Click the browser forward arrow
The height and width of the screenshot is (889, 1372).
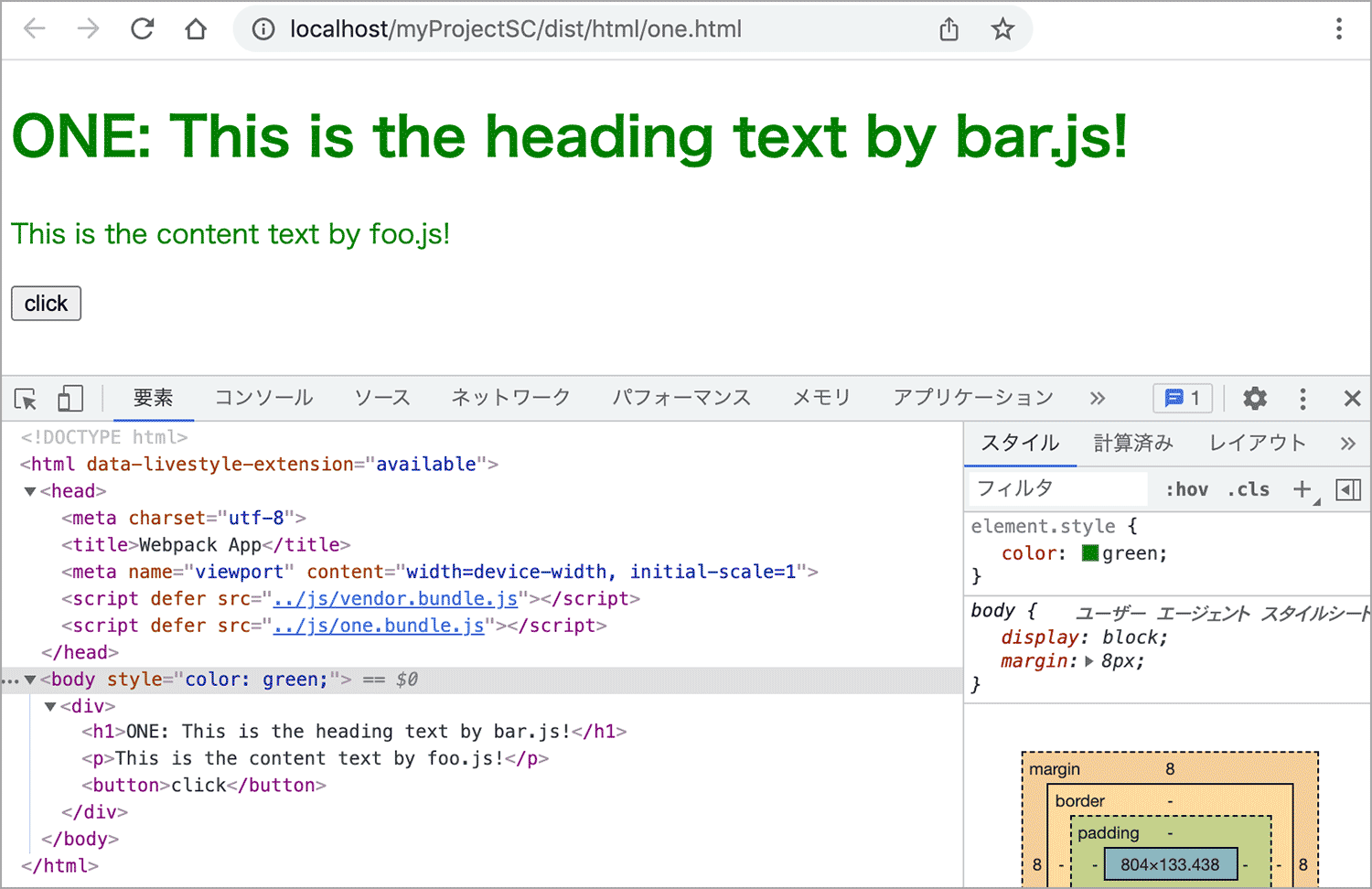pos(88,29)
